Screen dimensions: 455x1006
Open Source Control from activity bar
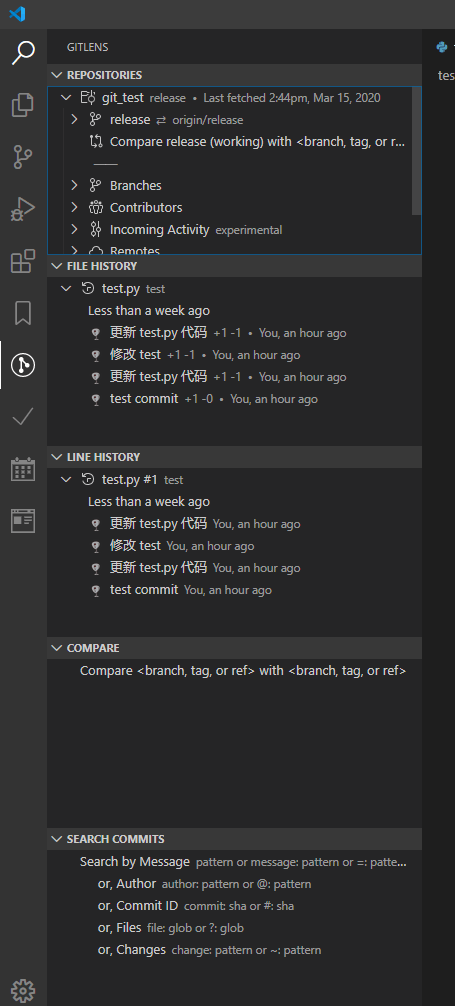(23, 157)
